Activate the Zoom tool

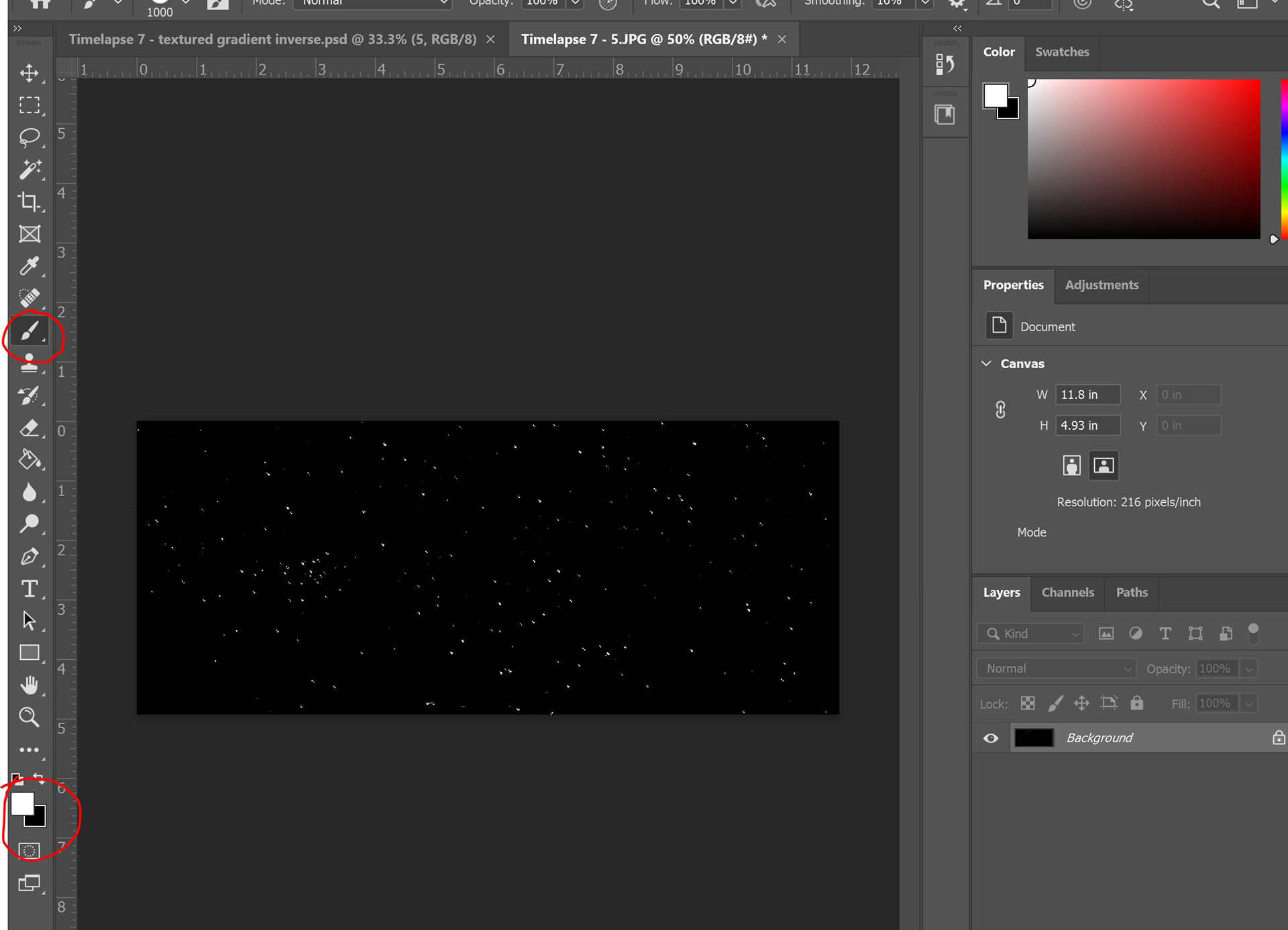click(x=29, y=717)
